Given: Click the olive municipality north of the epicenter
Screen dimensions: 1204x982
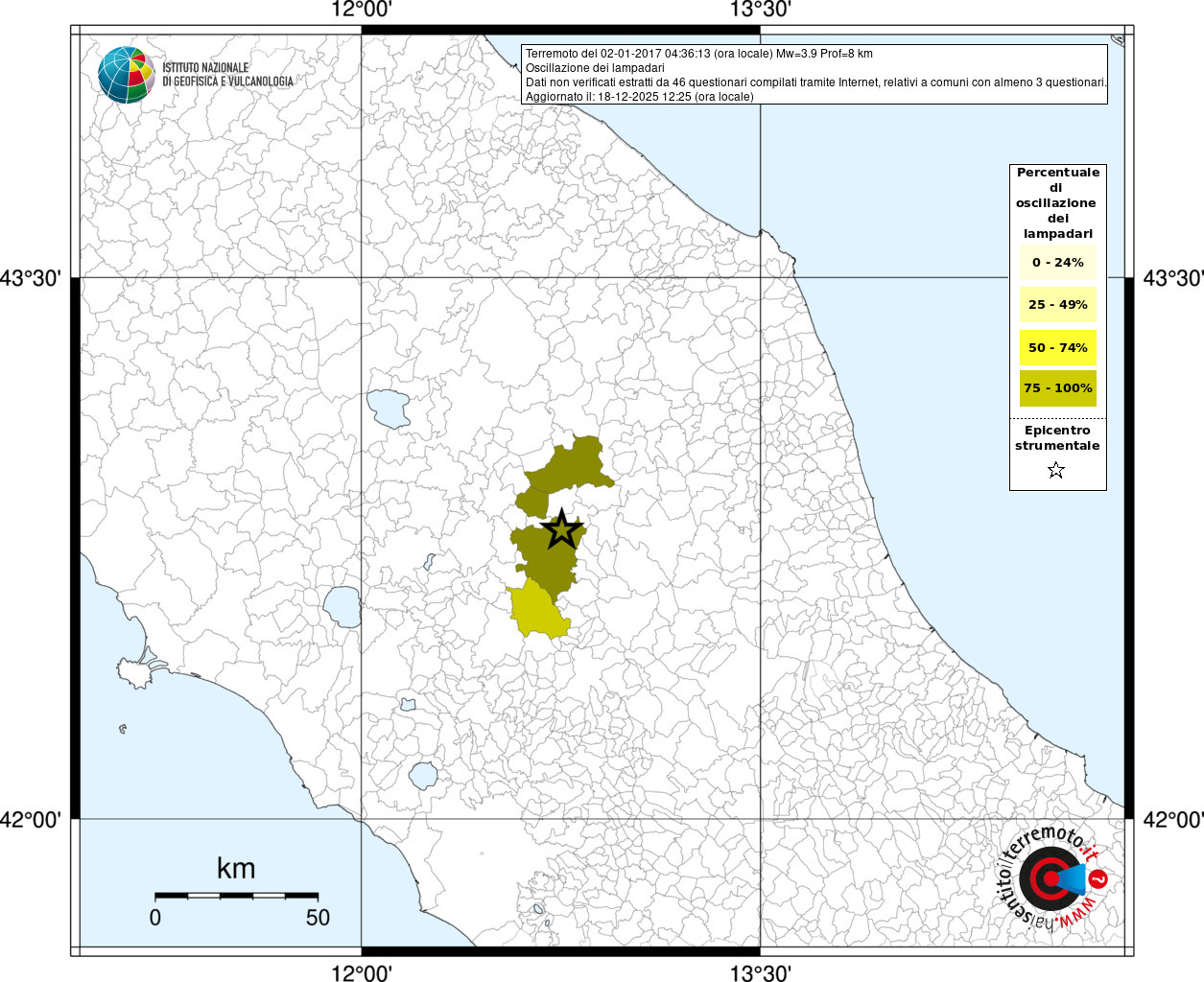Looking at the screenshot, I should point(573,465).
